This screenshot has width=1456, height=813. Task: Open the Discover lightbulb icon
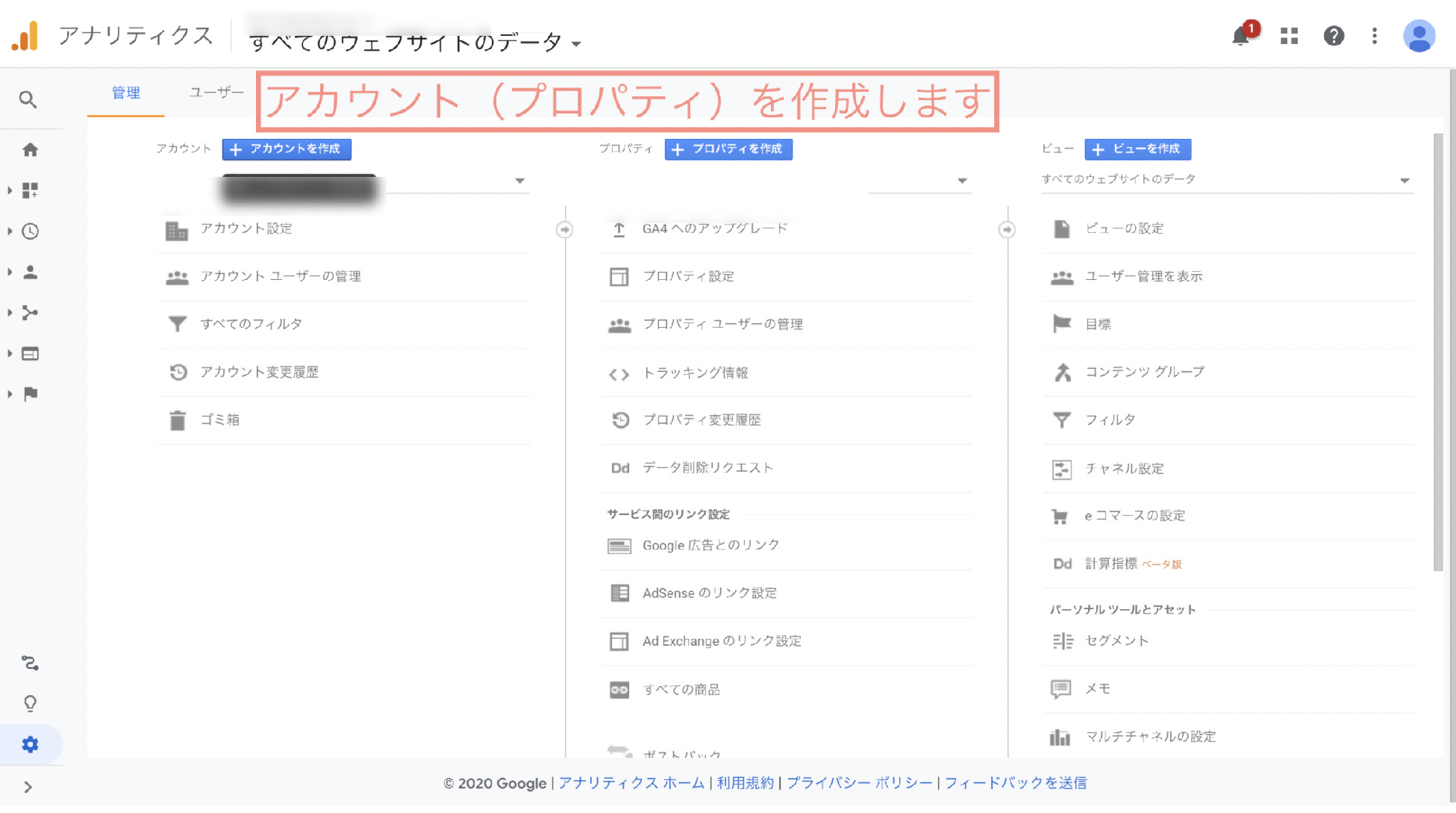tap(30, 703)
